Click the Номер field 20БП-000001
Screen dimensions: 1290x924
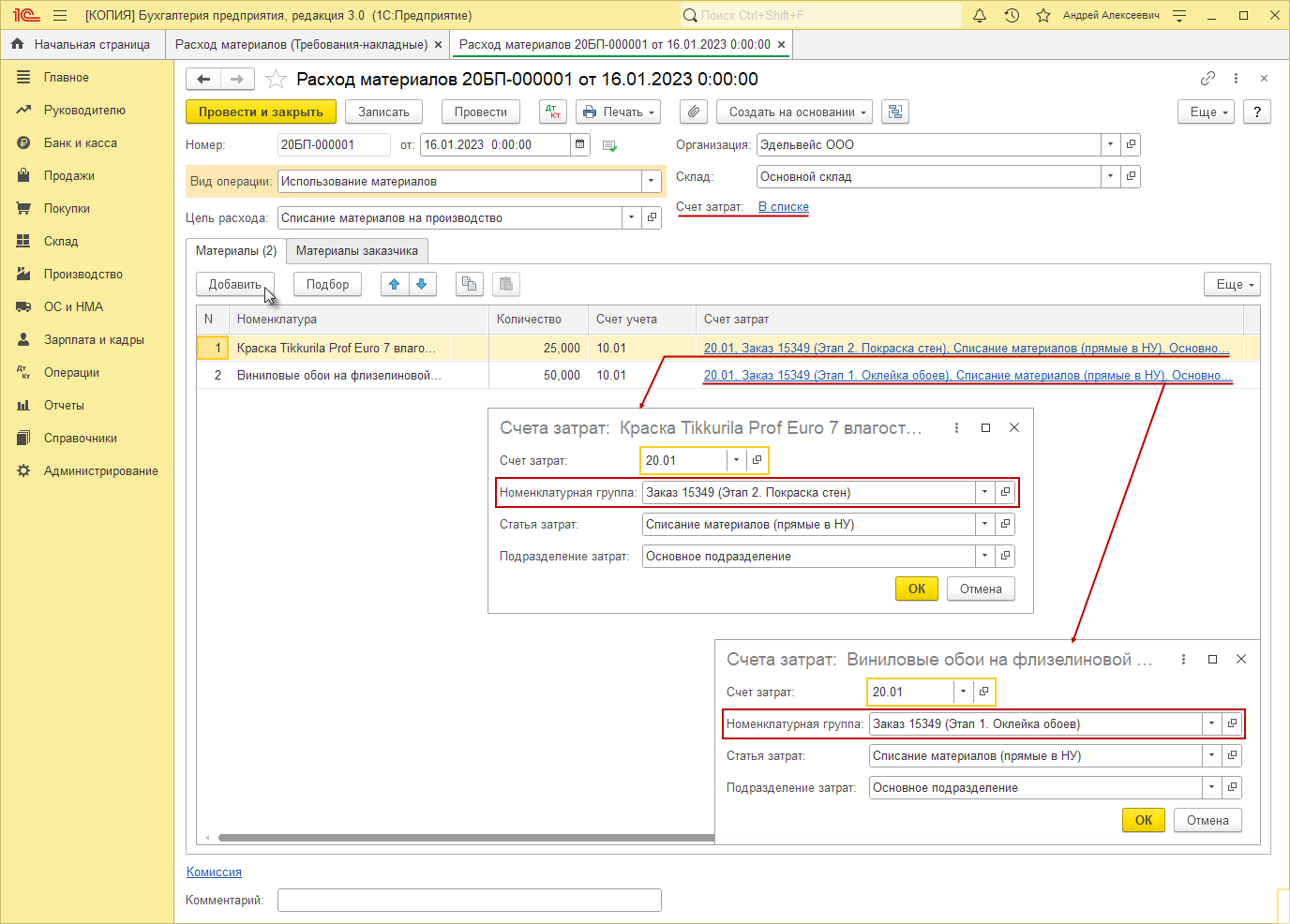[x=334, y=144]
